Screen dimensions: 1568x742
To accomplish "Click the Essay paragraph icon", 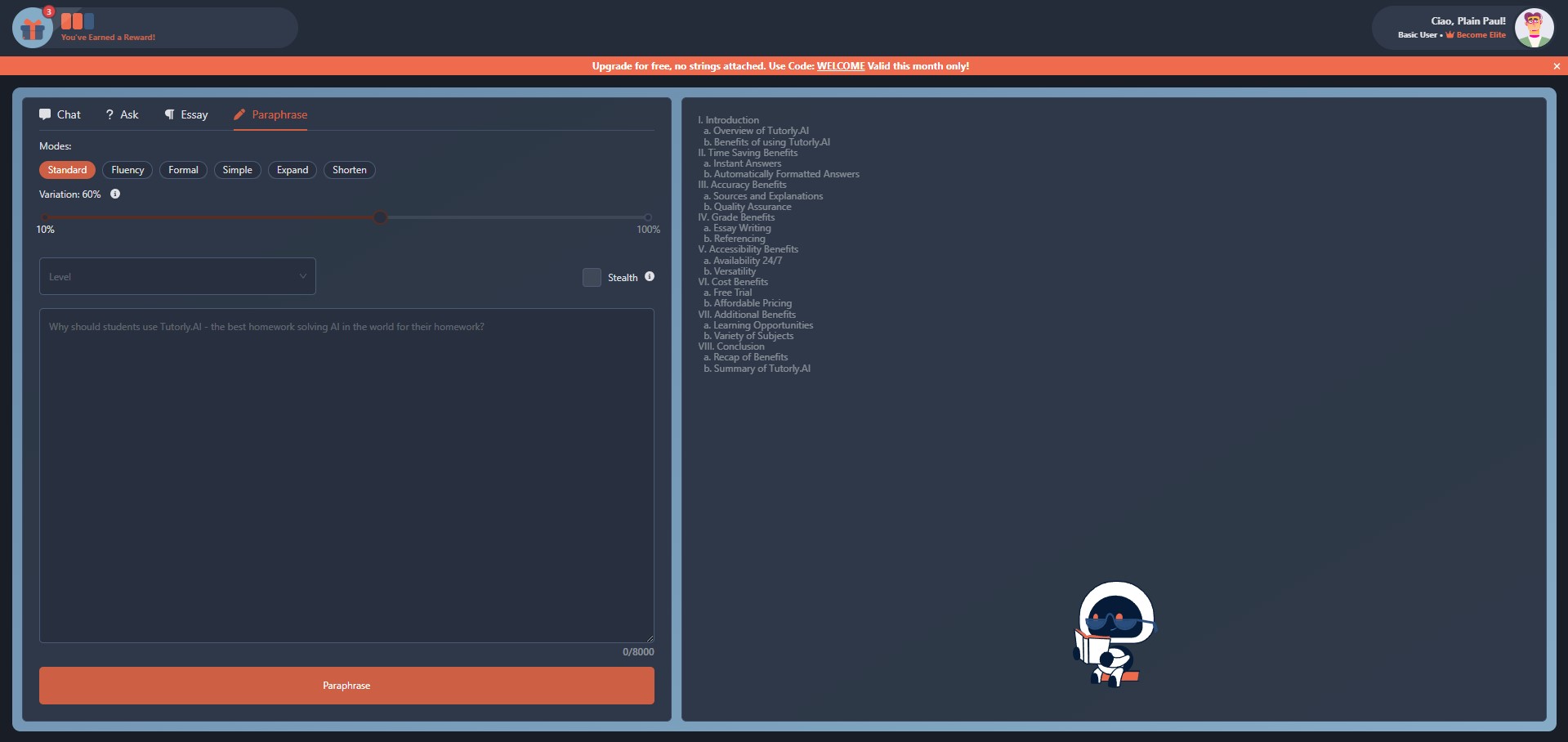I will click(169, 114).
